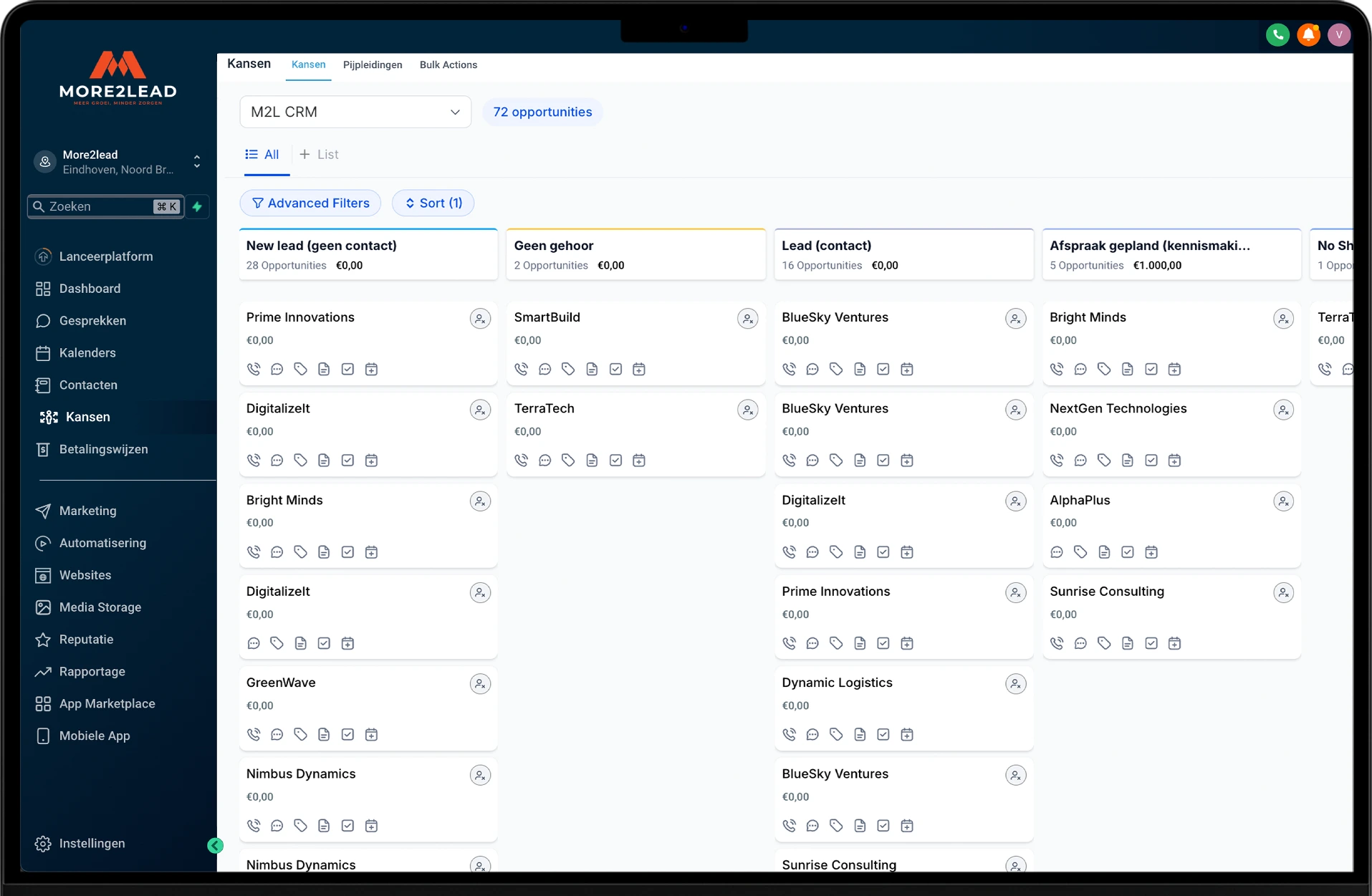Click the phone icon on Prime Innovations card
This screenshot has height=896, width=1372.
(254, 370)
